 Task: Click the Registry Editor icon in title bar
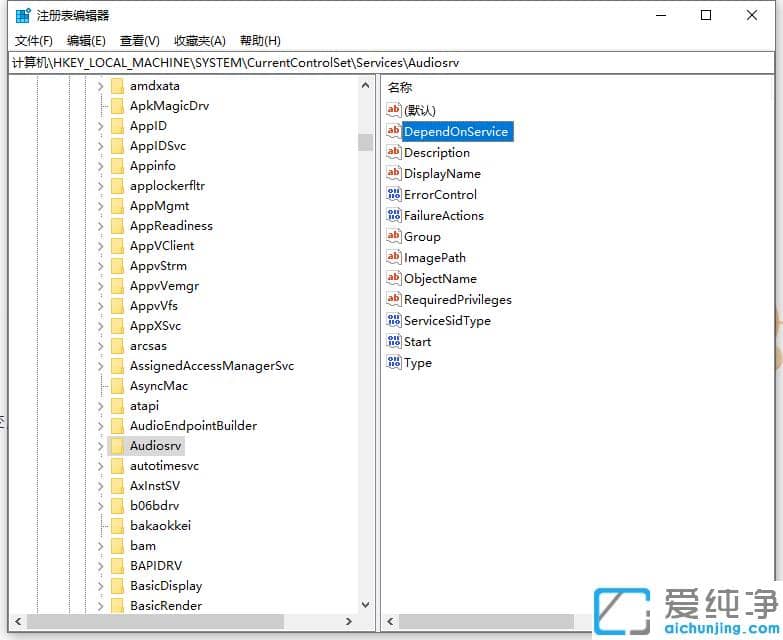coord(22,15)
